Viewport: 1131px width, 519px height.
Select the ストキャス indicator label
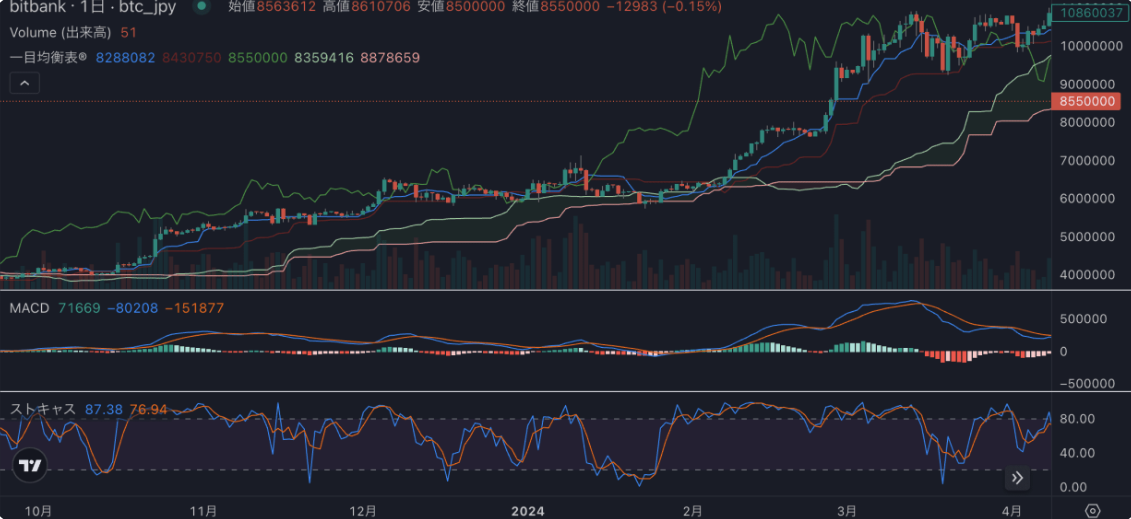[x=43, y=409]
